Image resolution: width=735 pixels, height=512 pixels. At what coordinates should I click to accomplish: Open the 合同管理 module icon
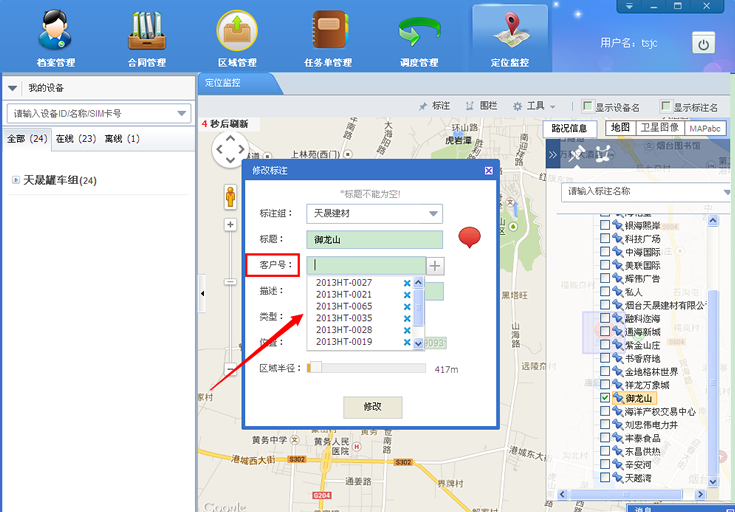[x=146, y=32]
